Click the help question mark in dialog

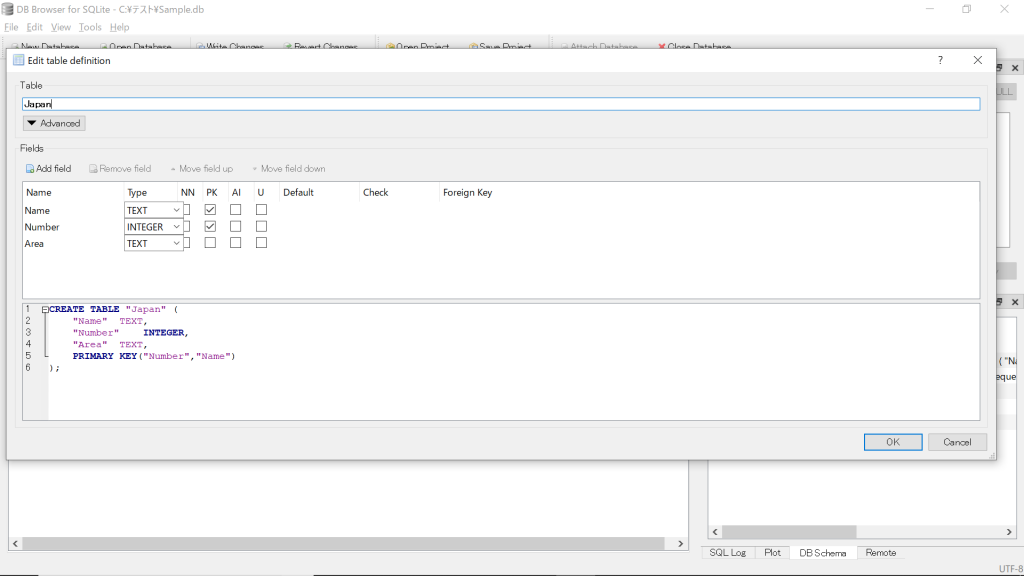[940, 60]
